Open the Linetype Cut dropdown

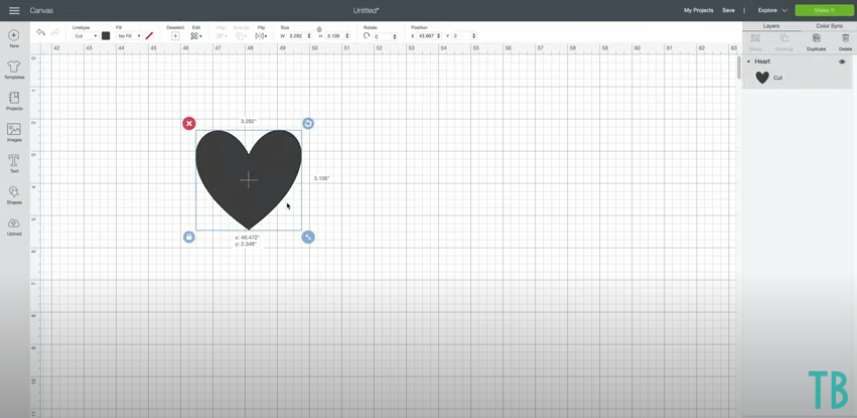[85, 36]
